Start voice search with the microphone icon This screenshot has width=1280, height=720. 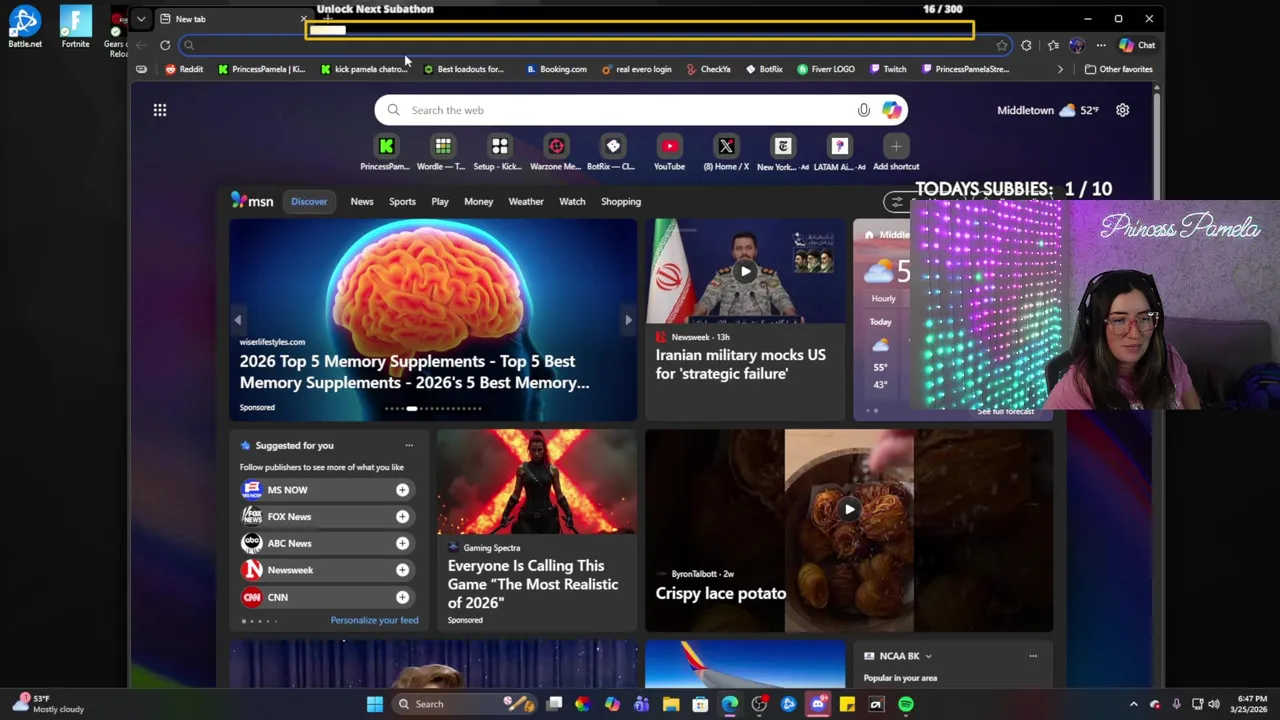[864, 110]
